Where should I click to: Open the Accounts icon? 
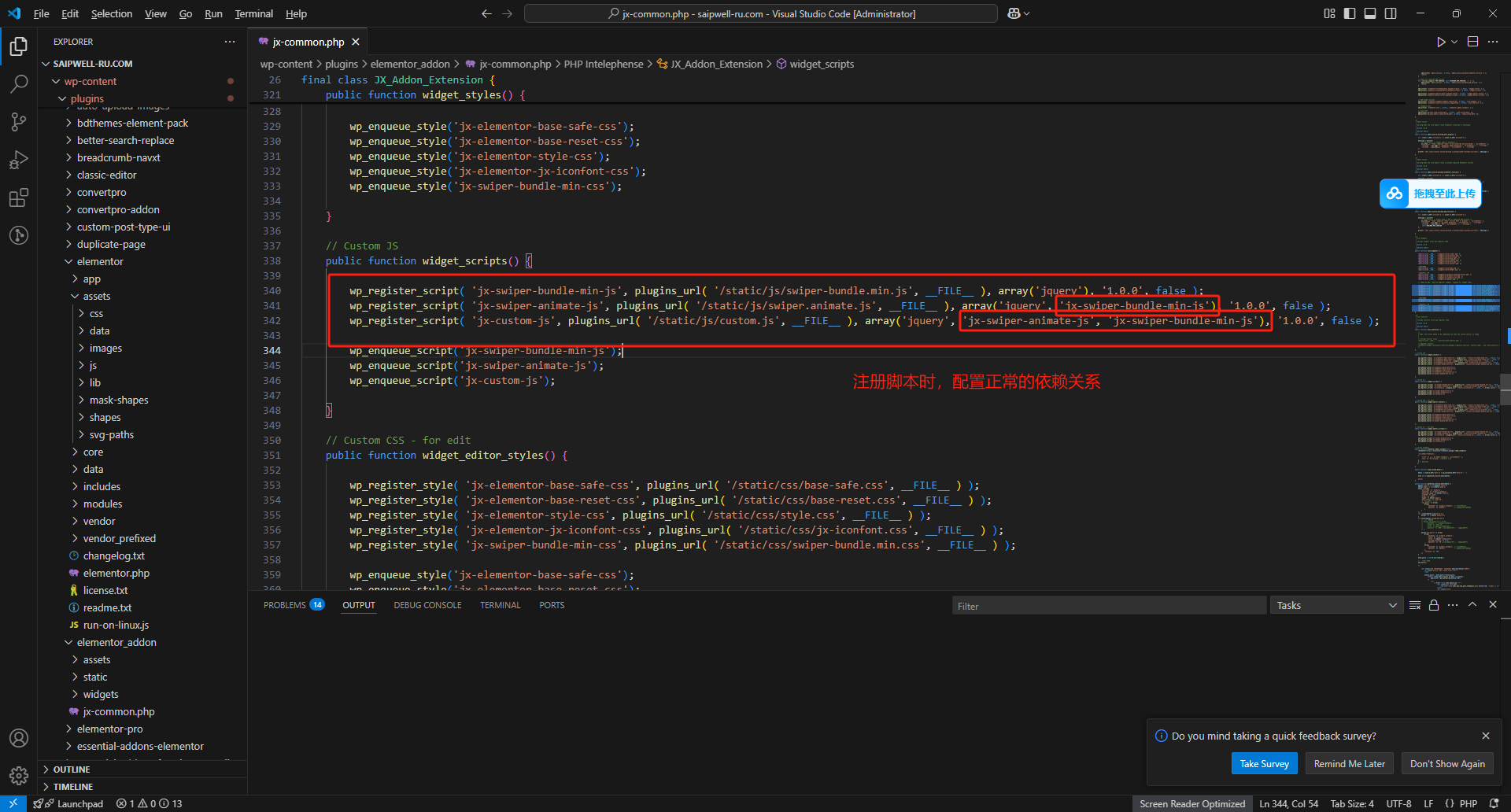19,738
